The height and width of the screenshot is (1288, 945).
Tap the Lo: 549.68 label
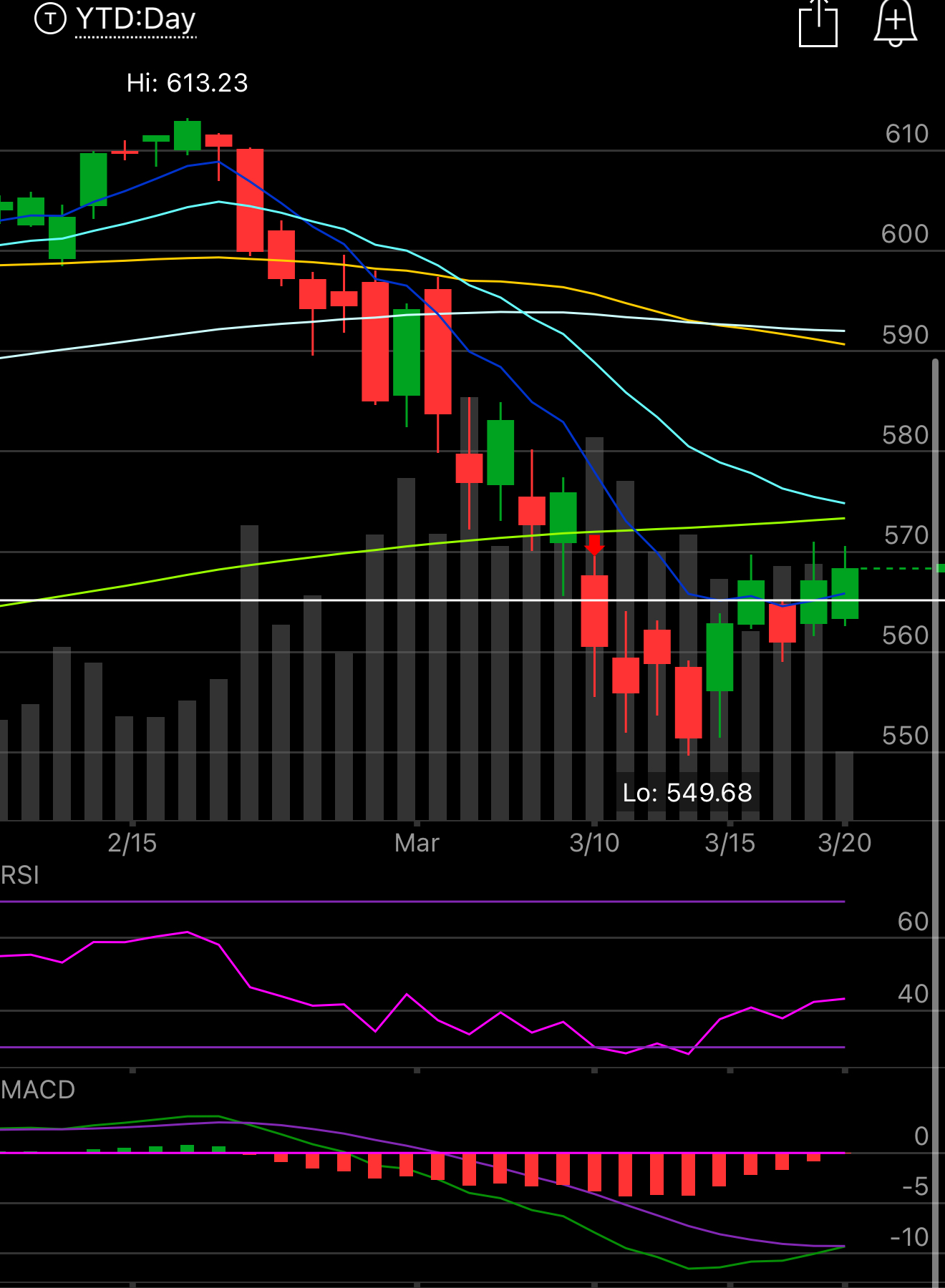coord(687,793)
